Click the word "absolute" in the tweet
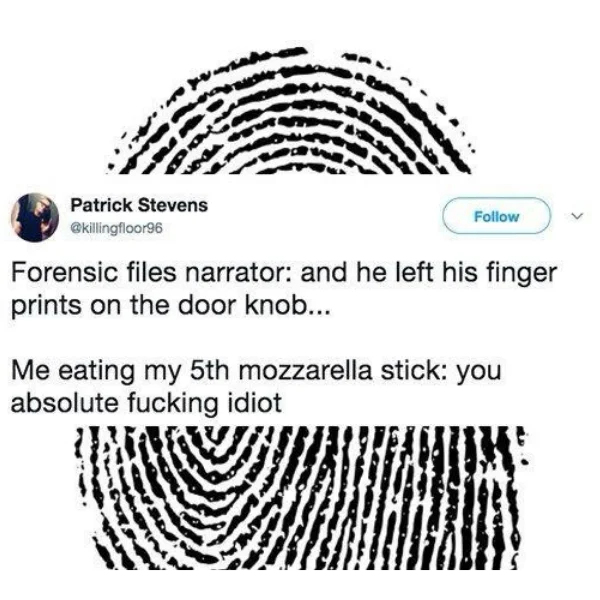This screenshot has width=600, height=600. pos(64,403)
